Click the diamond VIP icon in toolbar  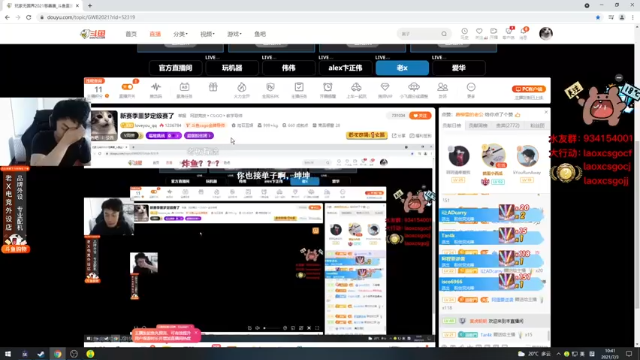pos(385,87)
